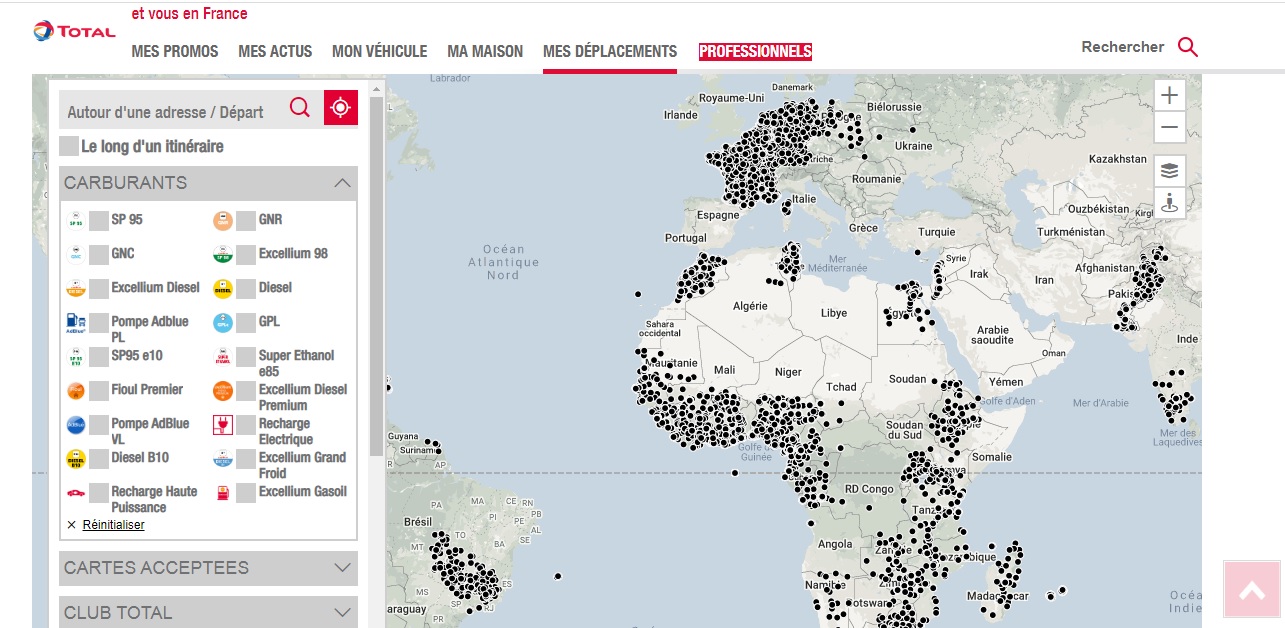Image resolution: width=1285 pixels, height=628 pixels.
Task: Open the MA MAISON menu
Action: 485,52
